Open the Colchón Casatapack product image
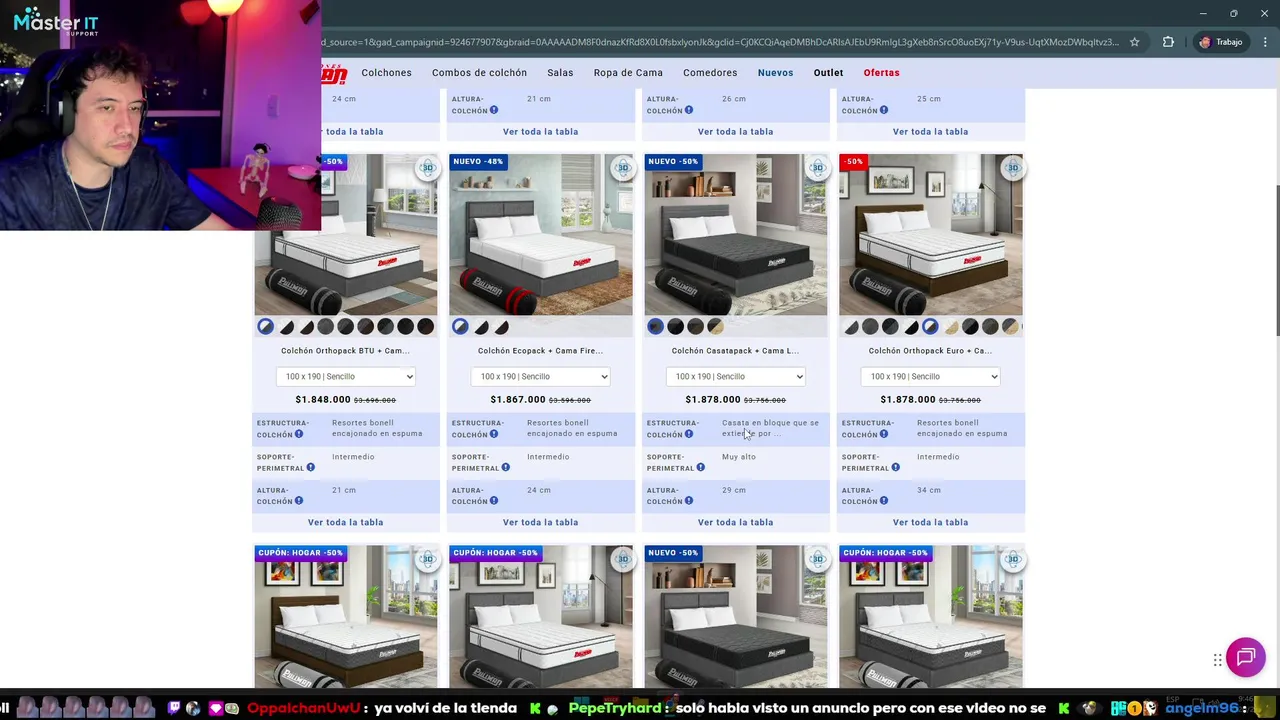 (x=735, y=235)
